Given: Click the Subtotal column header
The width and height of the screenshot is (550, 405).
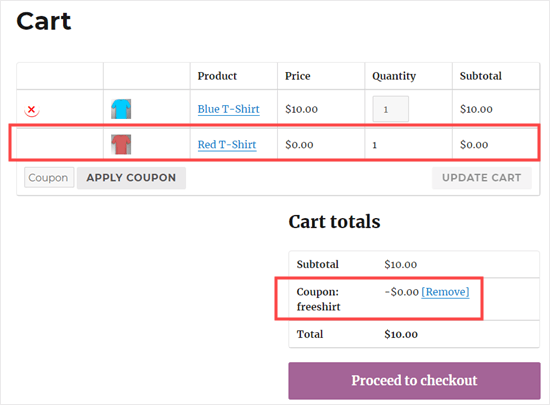Looking at the screenshot, I should (x=481, y=76).
